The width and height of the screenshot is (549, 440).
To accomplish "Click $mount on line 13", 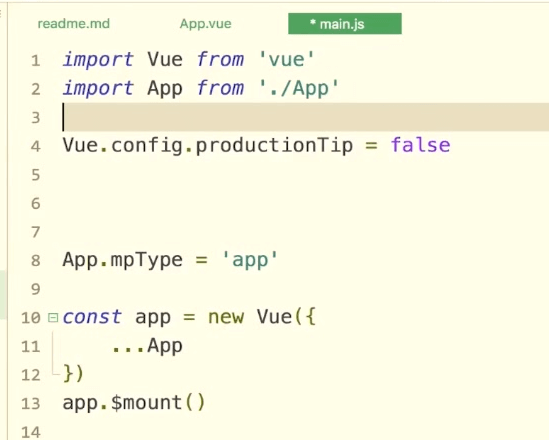I will click(147, 403).
